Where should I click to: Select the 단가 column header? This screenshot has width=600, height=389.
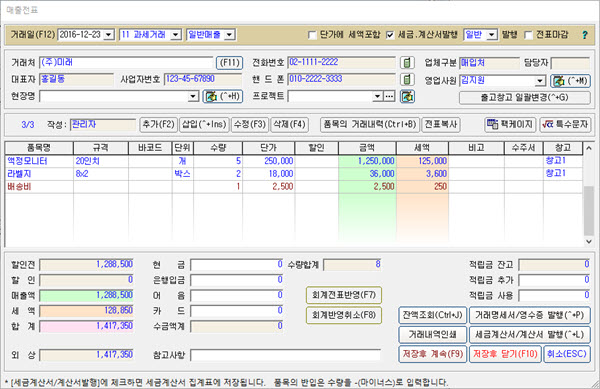point(268,148)
